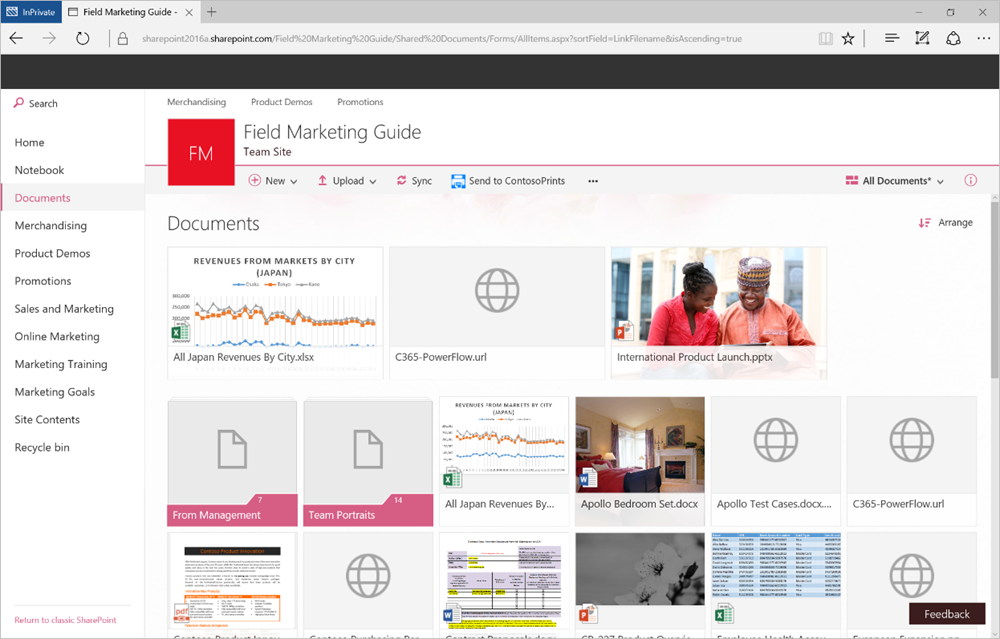The image size is (1000, 639).
Task: Click the refresh page icon
Action: pos(83,37)
